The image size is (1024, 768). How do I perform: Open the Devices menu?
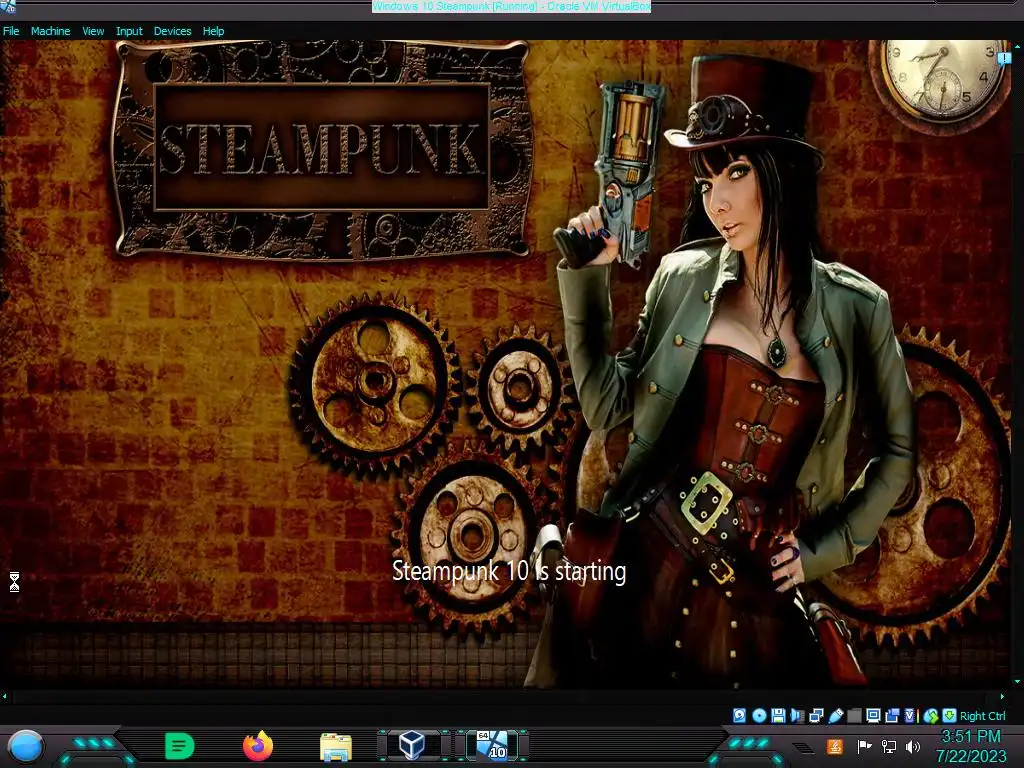point(172,31)
